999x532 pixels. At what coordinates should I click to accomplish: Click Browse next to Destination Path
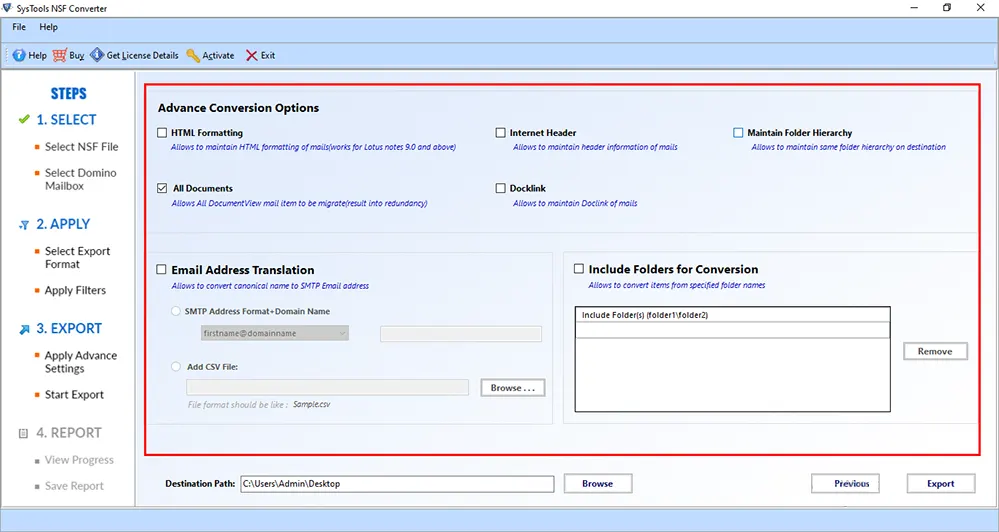click(x=598, y=484)
